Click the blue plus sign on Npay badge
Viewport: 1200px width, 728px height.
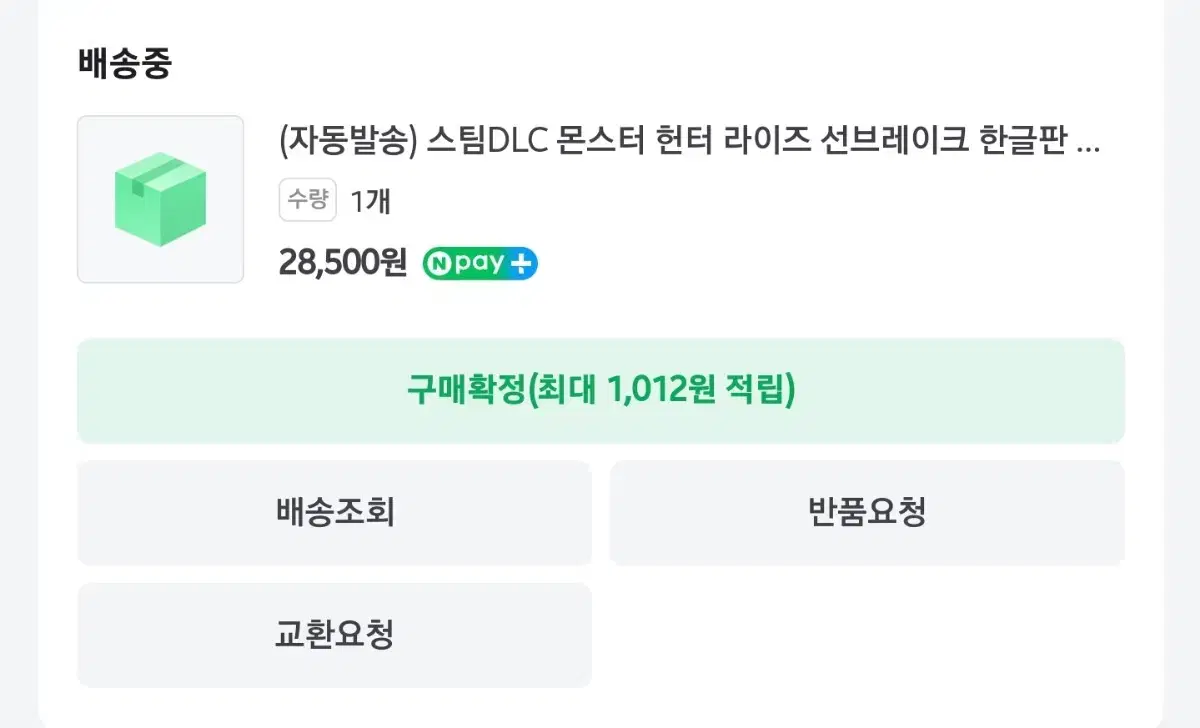(x=523, y=264)
